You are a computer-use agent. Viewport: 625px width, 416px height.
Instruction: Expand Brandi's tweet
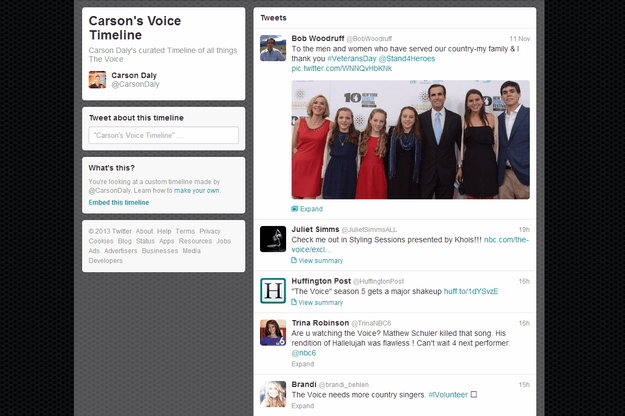tap(303, 406)
